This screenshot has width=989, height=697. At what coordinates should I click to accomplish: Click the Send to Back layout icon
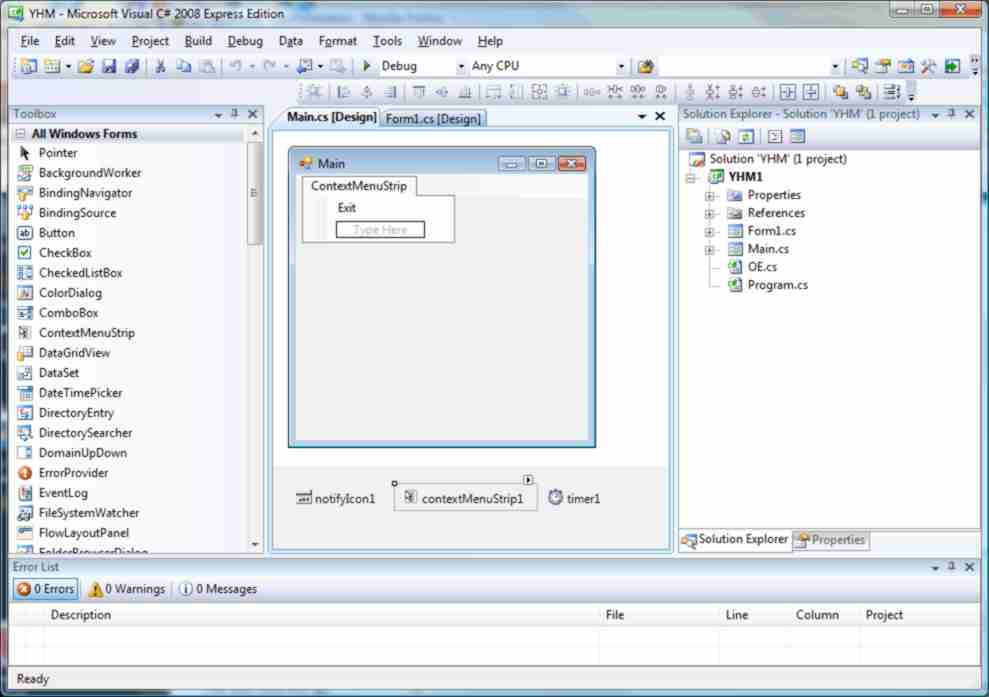[x=863, y=92]
